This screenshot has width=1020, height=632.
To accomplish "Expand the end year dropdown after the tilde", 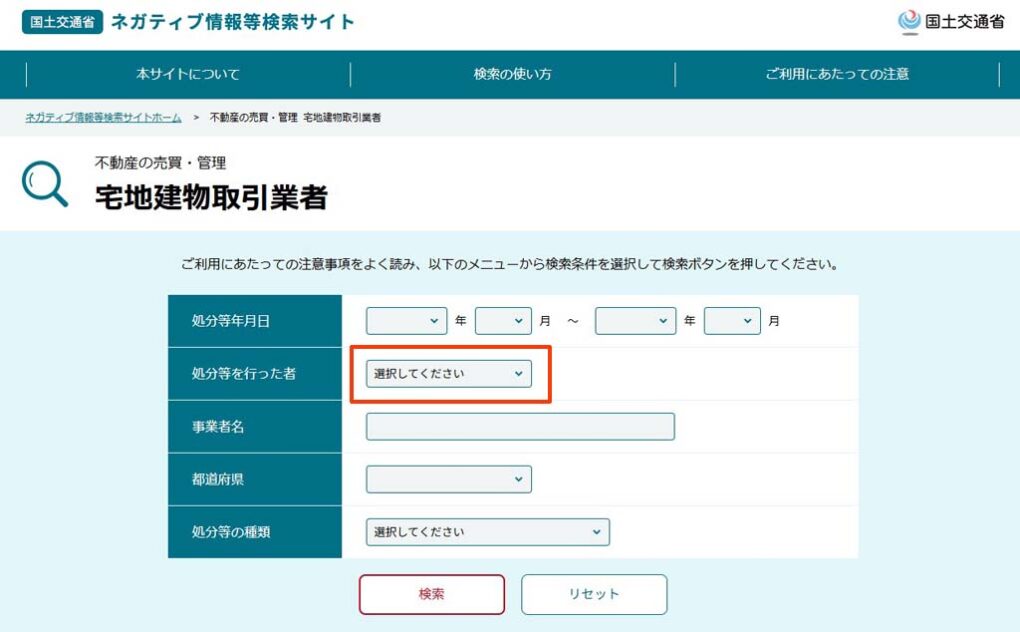I will [635, 321].
